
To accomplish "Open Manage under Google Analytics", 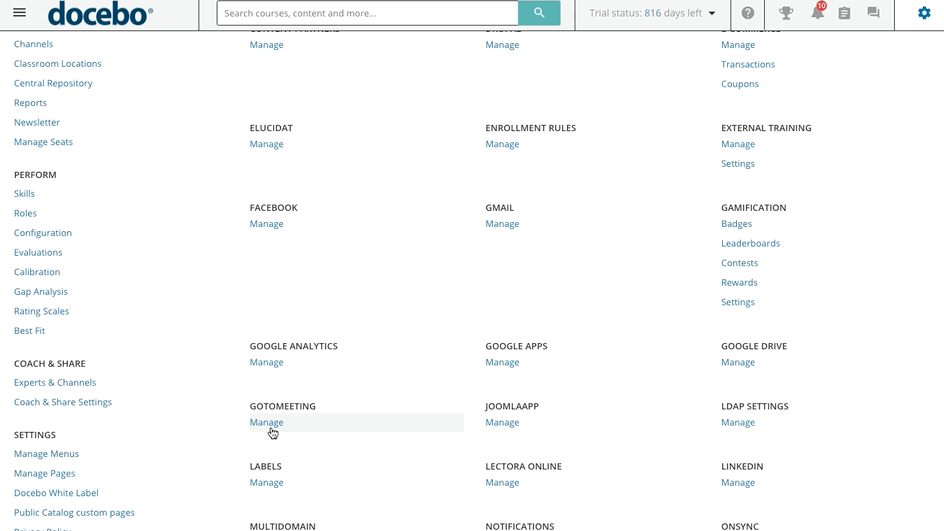I will [266, 362].
